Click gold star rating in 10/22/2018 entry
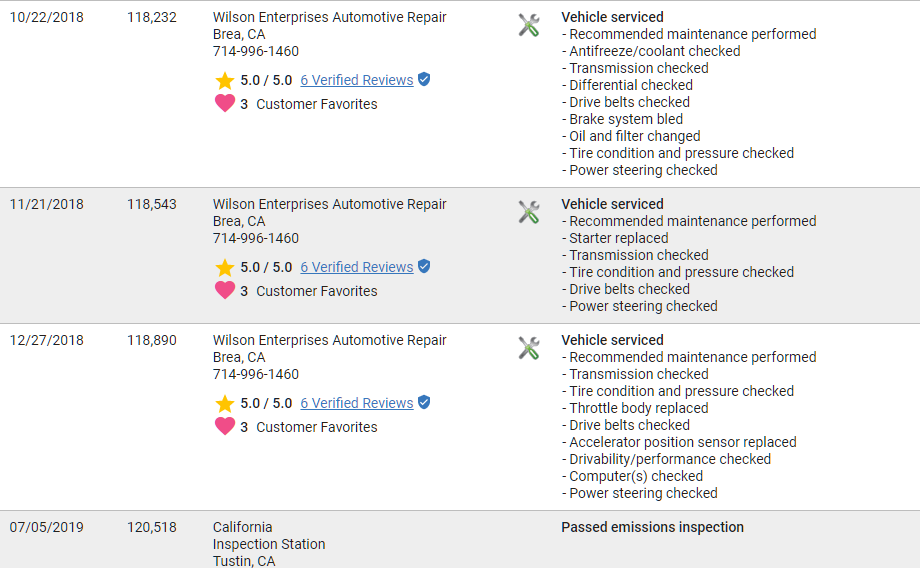 (x=225, y=80)
